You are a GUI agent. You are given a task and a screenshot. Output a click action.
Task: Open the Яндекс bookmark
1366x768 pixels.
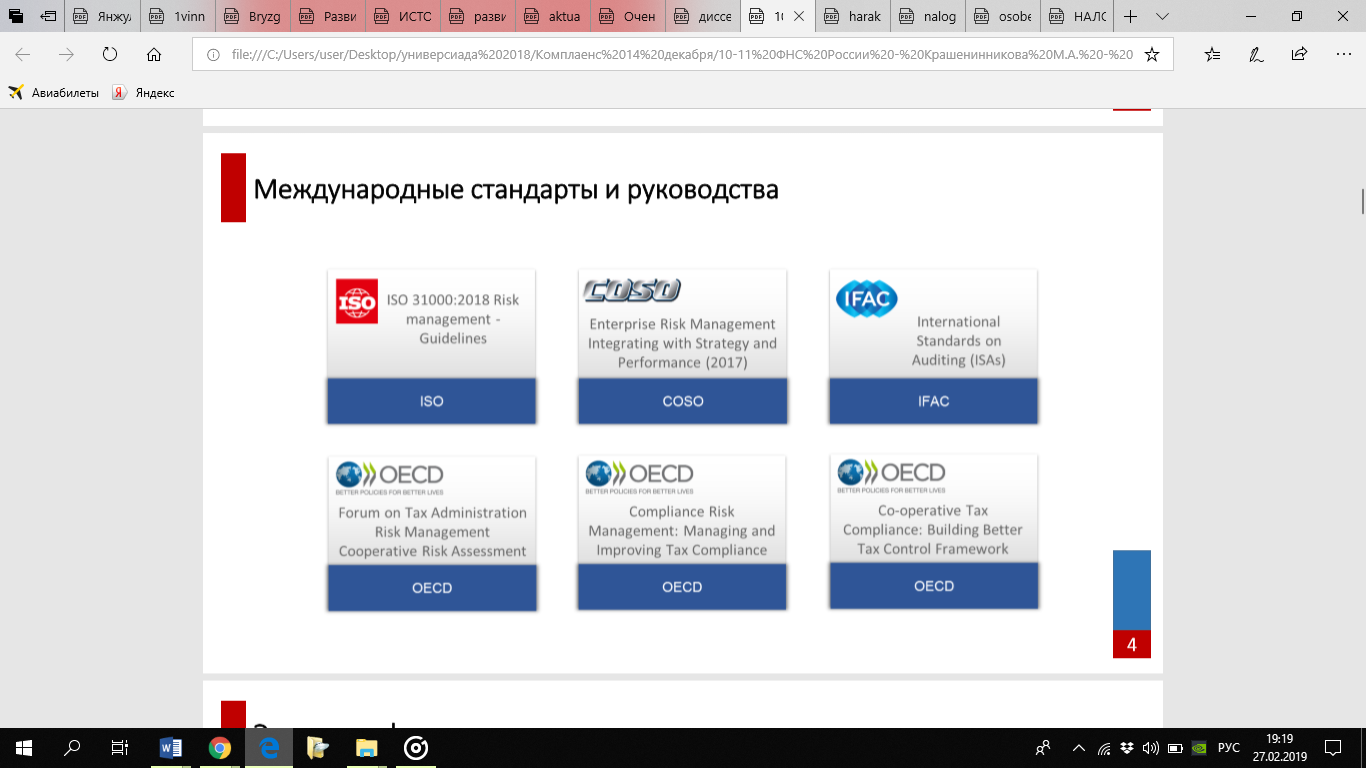(143, 93)
